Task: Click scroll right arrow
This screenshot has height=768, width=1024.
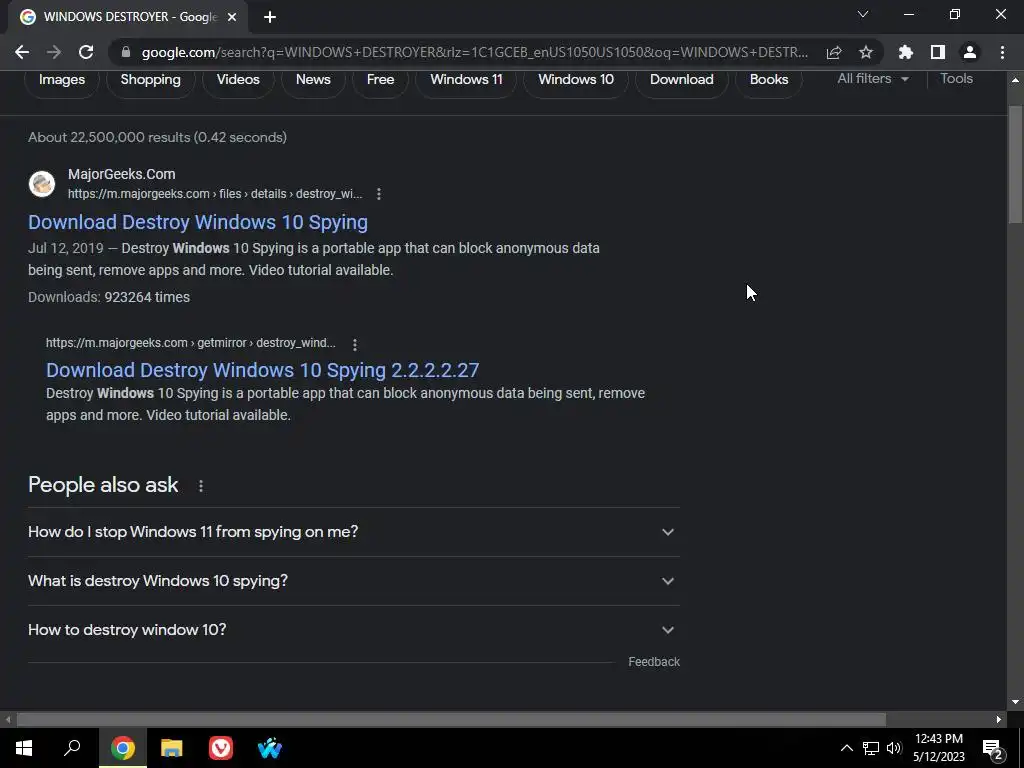Action: 999,720
